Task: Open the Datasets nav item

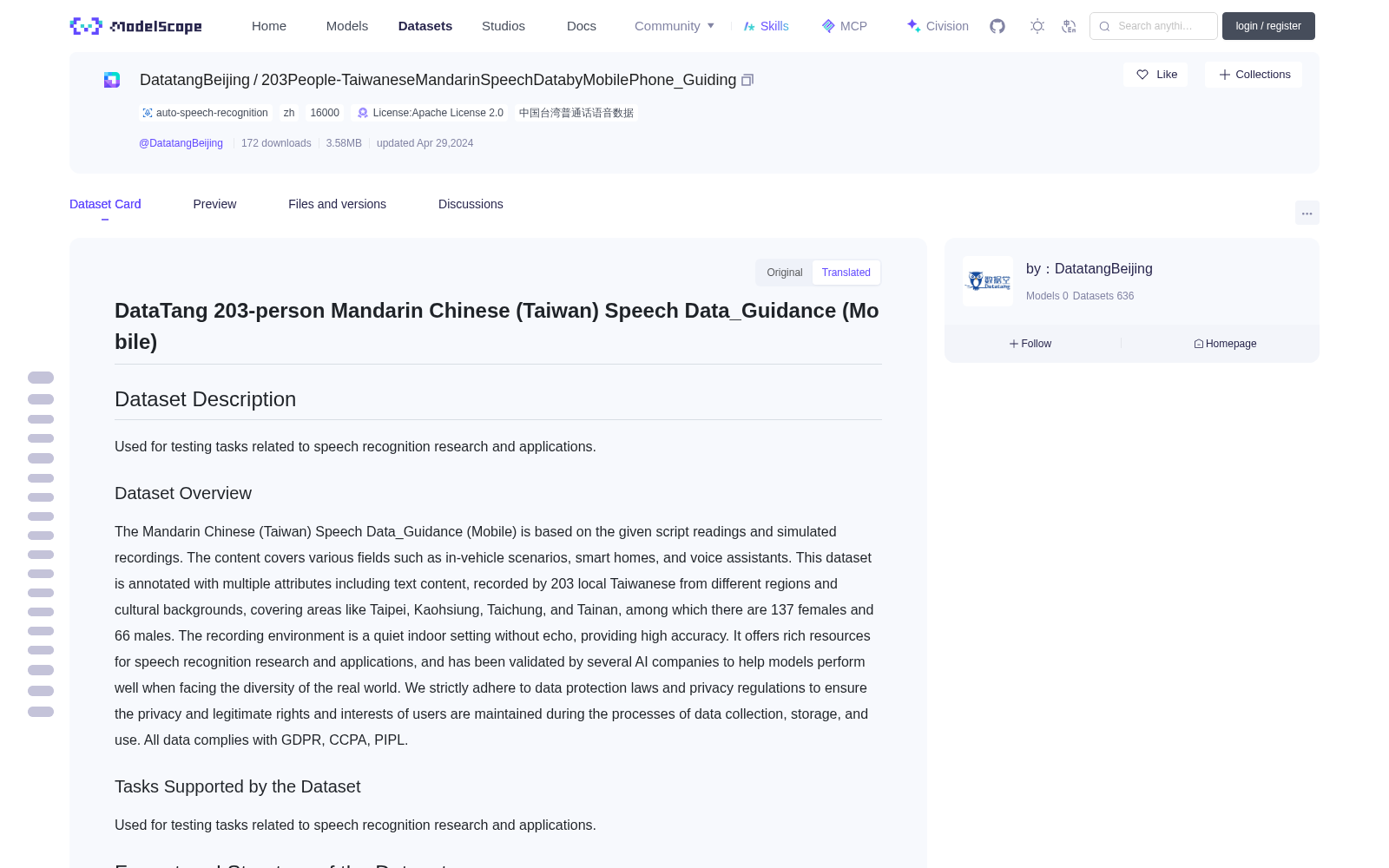Action: [425, 26]
